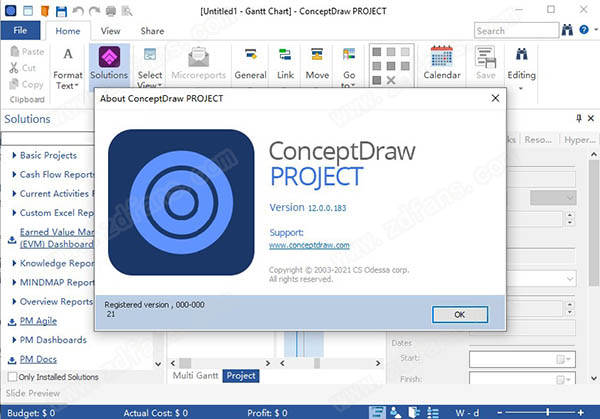Click the save disk icon in title bar
600x419 pixels.
61,11
